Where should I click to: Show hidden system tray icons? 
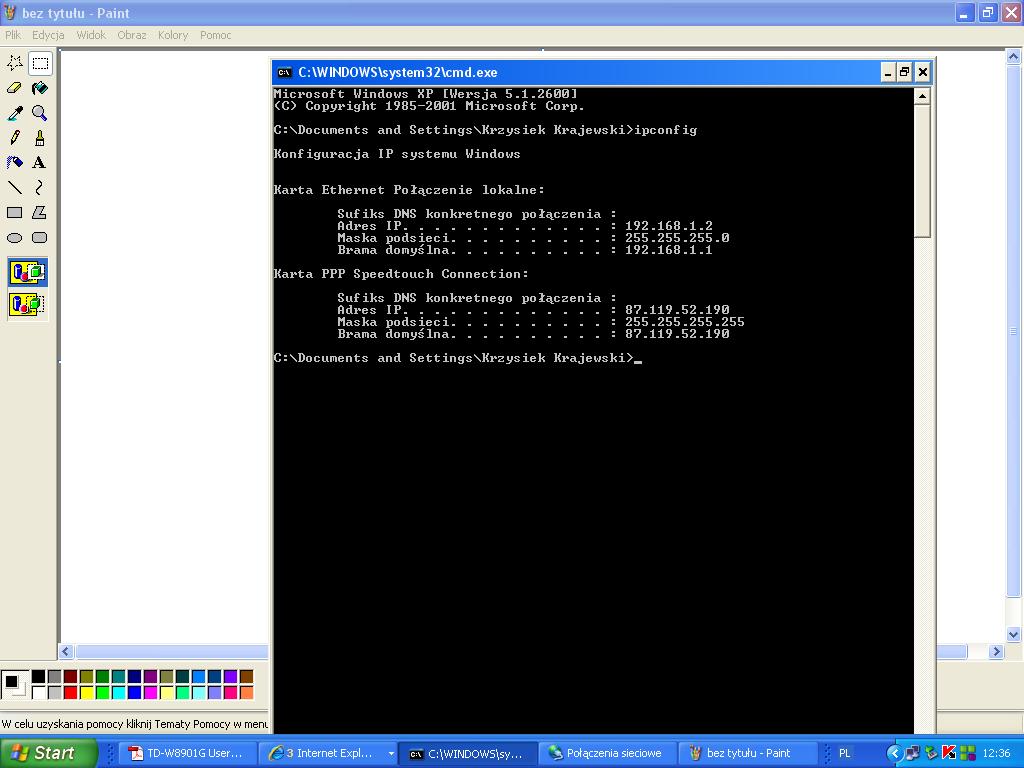click(894, 753)
